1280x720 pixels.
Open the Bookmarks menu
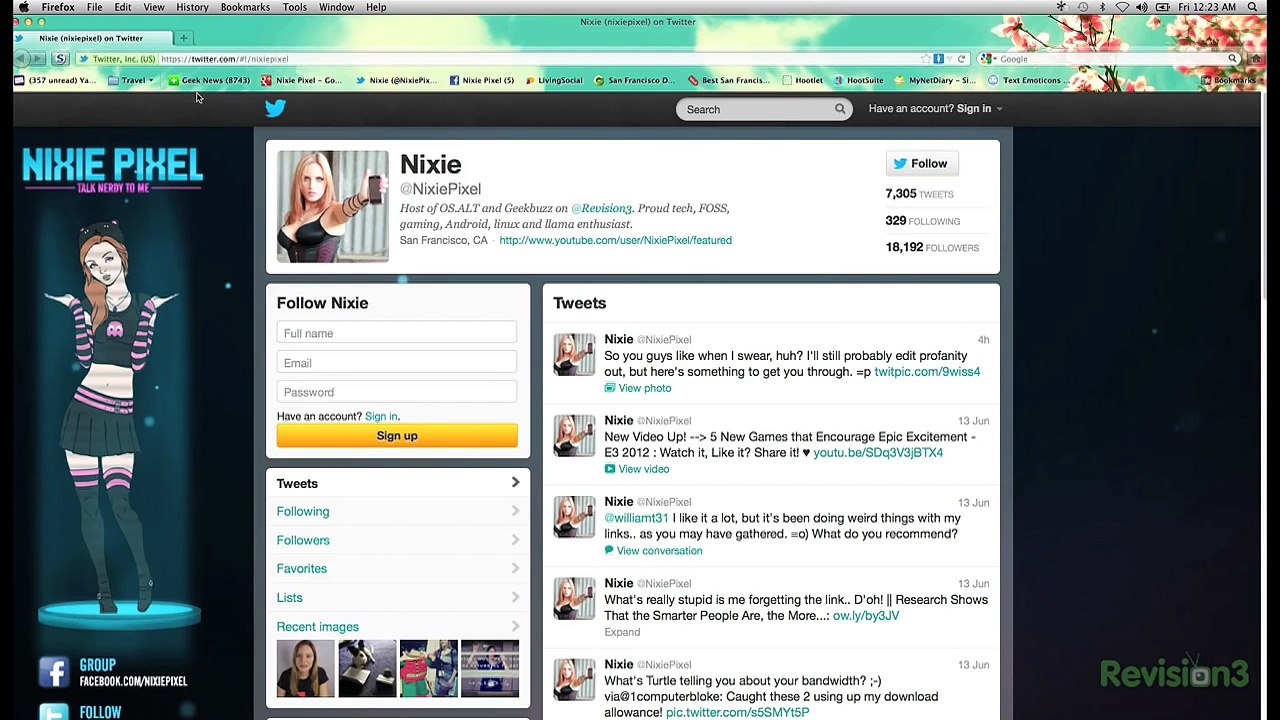(245, 7)
